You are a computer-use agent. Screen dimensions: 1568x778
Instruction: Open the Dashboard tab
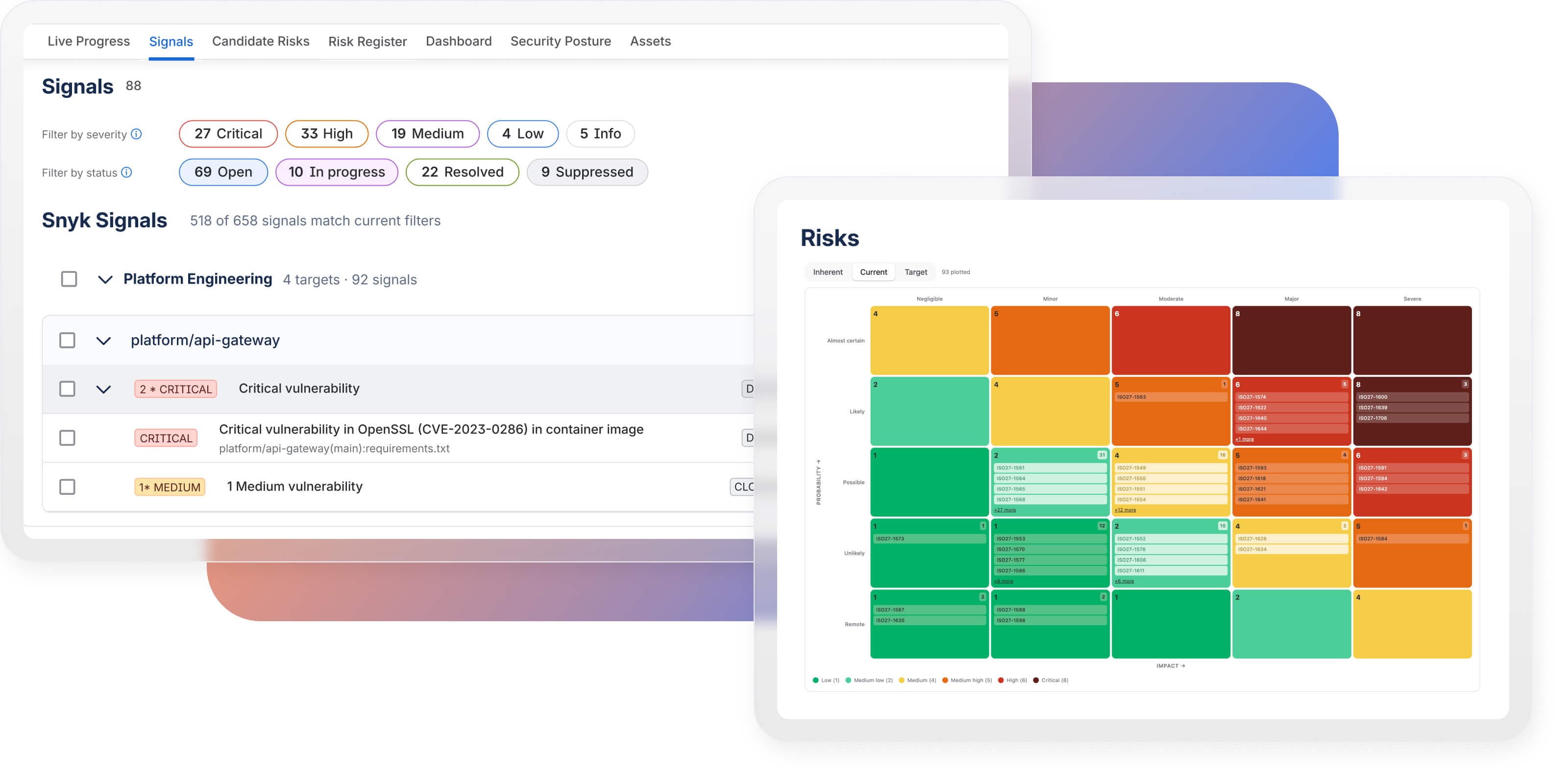[x=458, y=41]
